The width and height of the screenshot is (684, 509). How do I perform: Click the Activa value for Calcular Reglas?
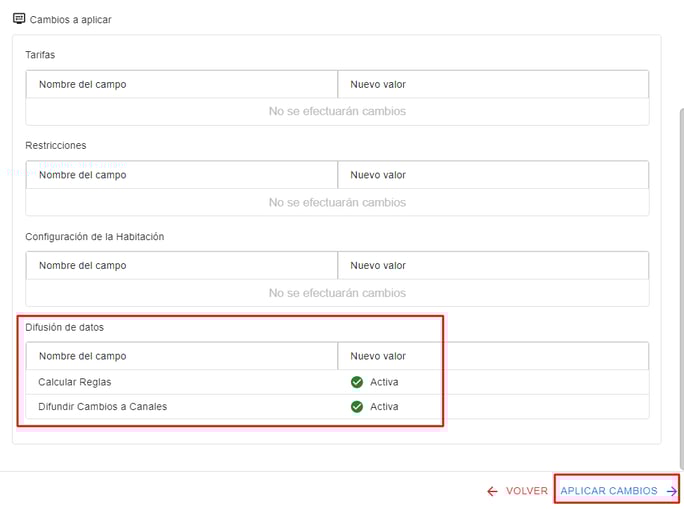tap(384, 382)
